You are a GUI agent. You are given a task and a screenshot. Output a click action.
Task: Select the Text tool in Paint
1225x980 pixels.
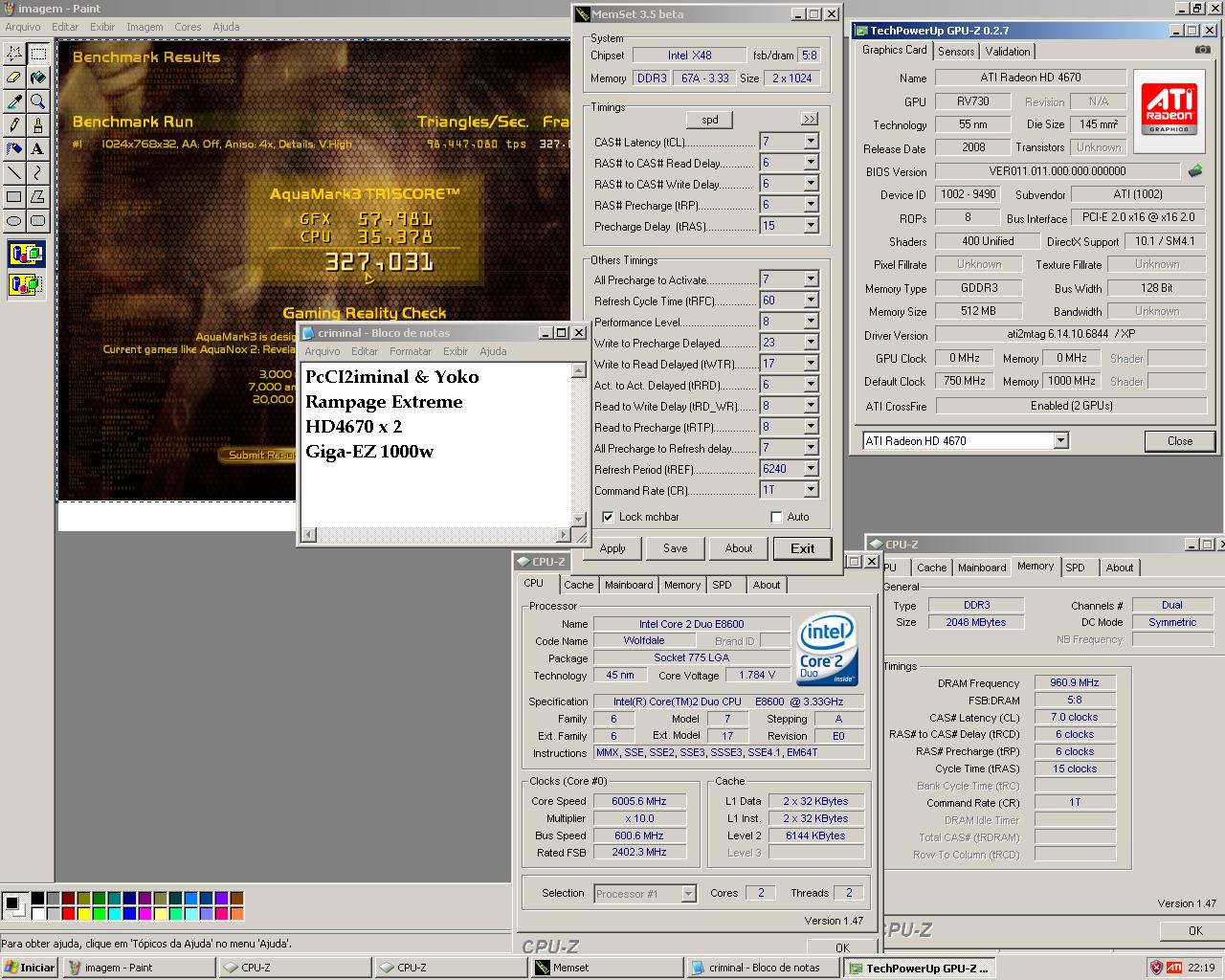point(38,149)
